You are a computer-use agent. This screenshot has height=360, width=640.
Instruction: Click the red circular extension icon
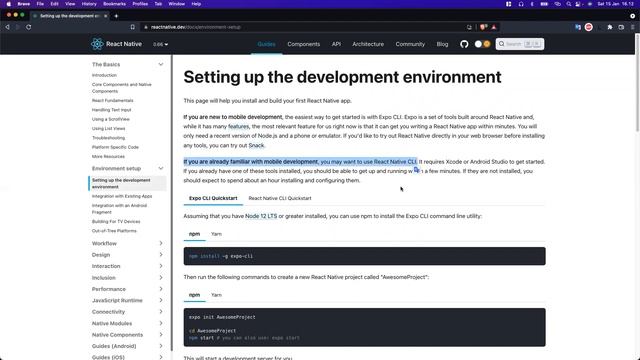[589, 27]
